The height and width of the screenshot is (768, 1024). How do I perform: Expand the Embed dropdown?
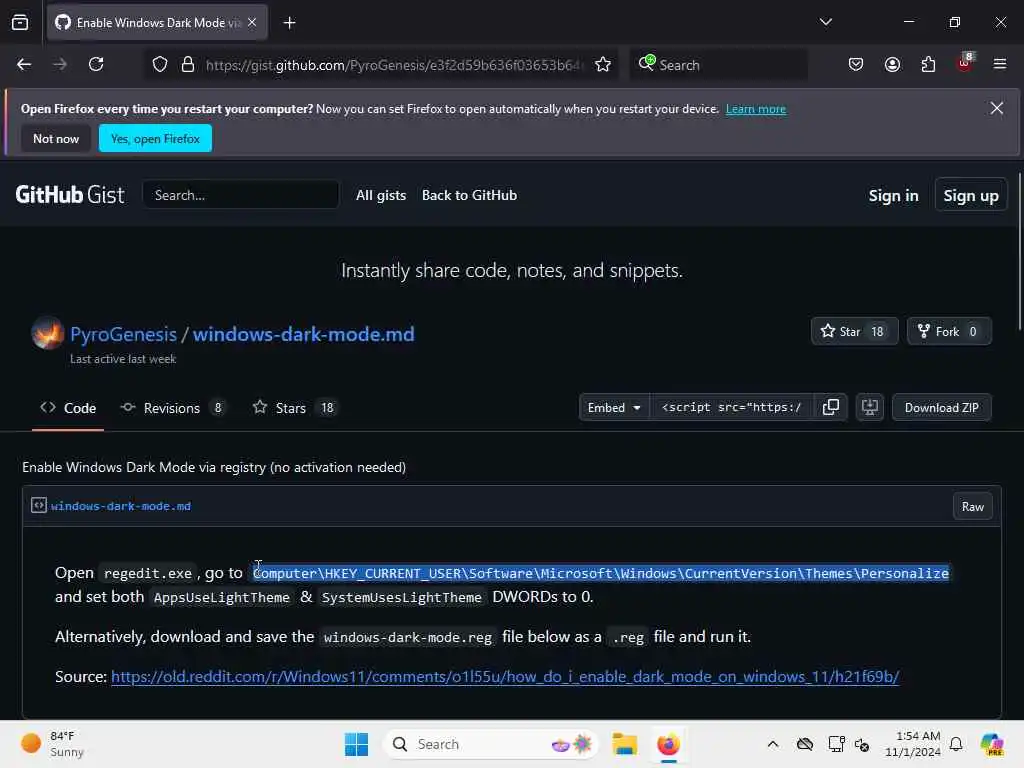[x=614, y=408]
